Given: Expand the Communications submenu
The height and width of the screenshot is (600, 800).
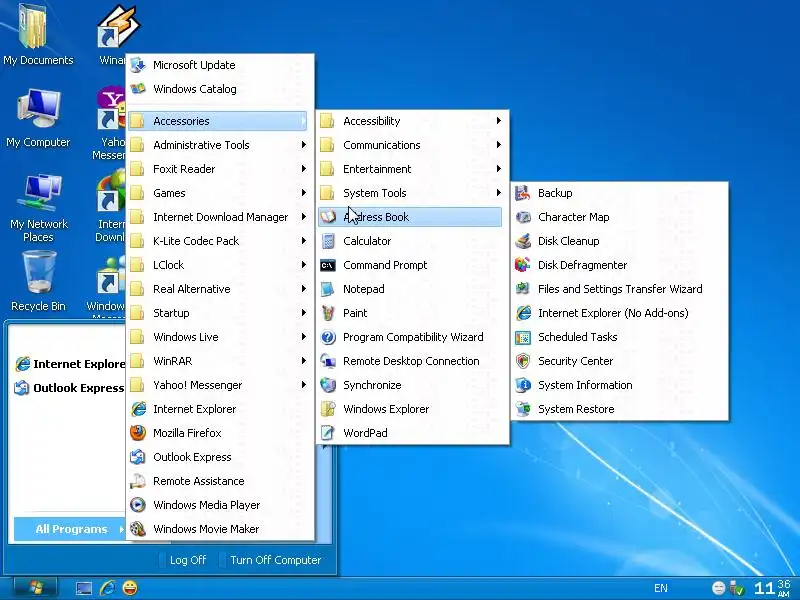Looking at the screenshot, I should tap(411, 145).
